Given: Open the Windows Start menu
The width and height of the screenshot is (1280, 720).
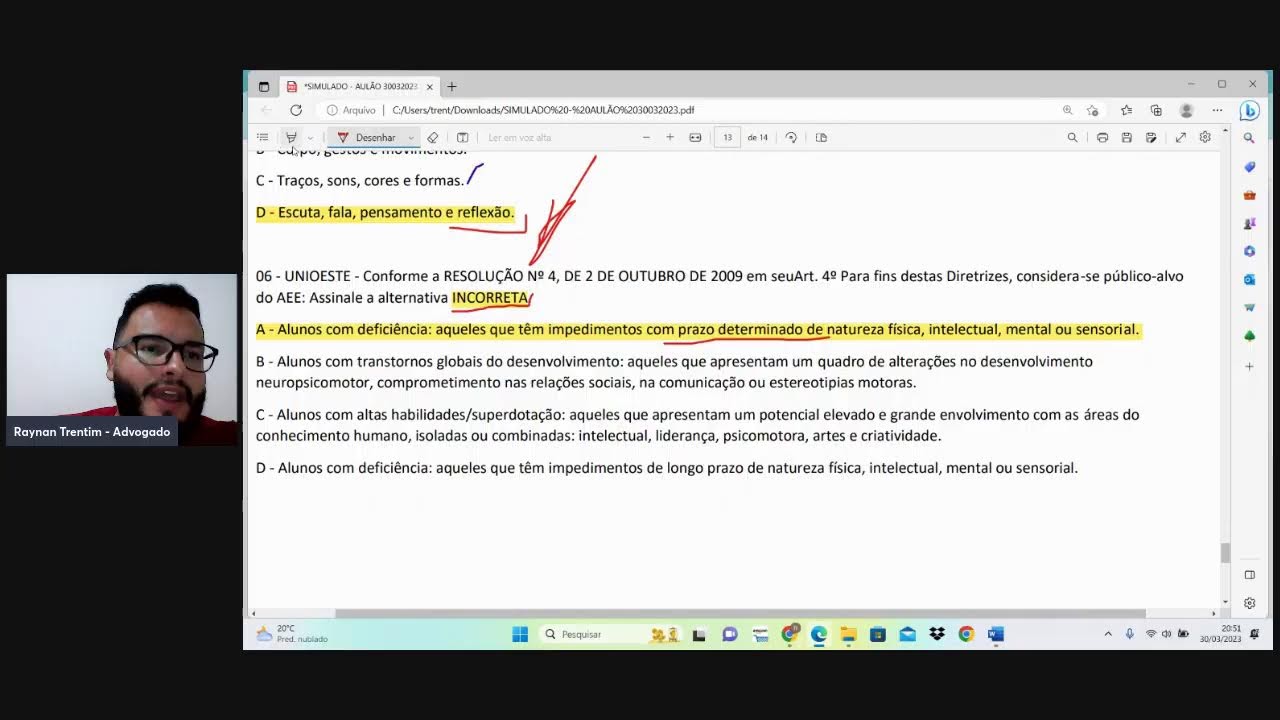Looking at the screenshot, I should (520, 634).
